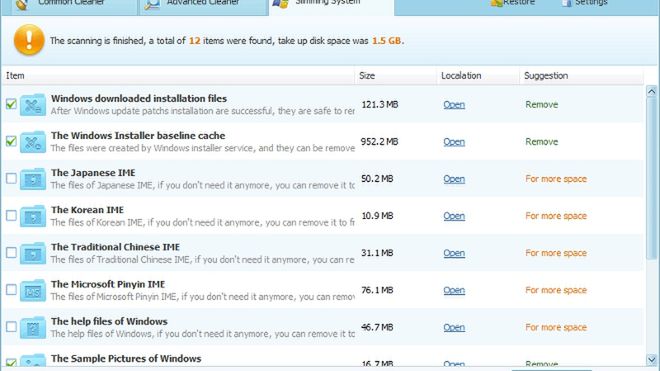The height and width of the screenshot is (371, 660).
Task: Click the Windows Installer baseline cache folder icon
Action: pos(33,141)
